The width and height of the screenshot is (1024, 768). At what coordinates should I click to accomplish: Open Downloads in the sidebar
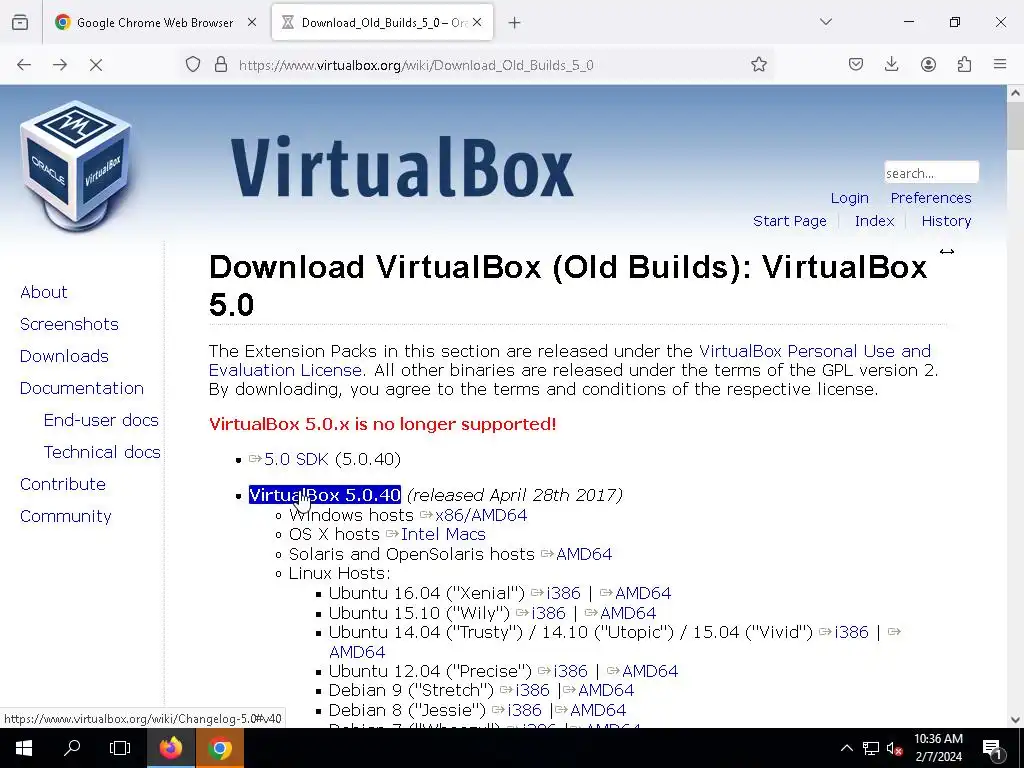tap(64, 356)
